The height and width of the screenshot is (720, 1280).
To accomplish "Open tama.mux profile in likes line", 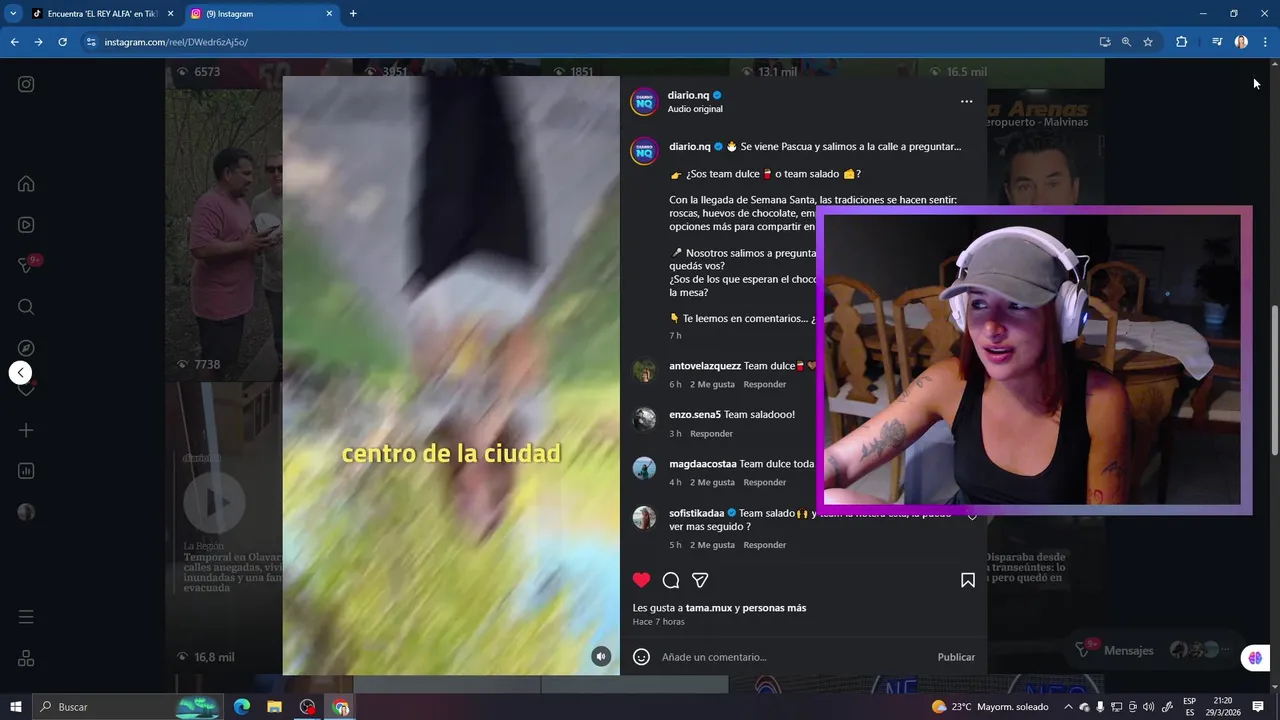I will [709, 608].
